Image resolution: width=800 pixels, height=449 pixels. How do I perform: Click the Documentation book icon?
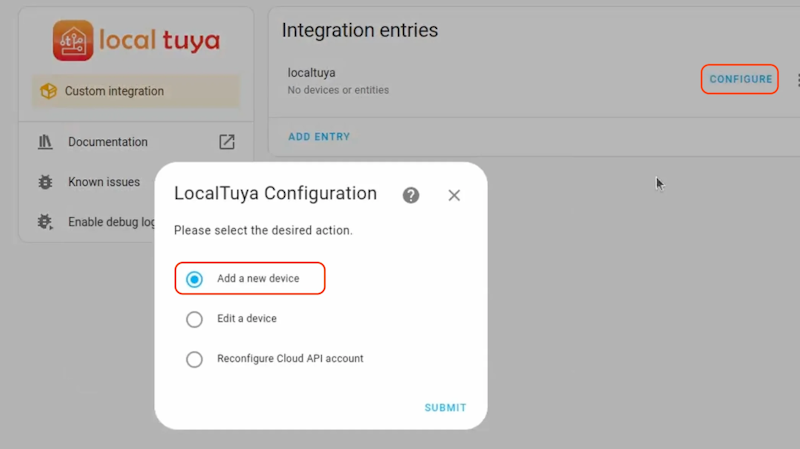click(x=45, y=142)
